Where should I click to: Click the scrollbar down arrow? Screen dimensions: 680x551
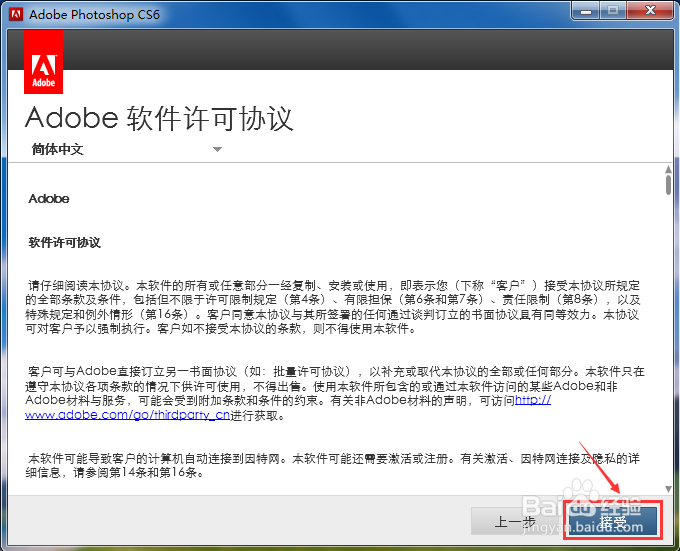[x=668, y=489]
